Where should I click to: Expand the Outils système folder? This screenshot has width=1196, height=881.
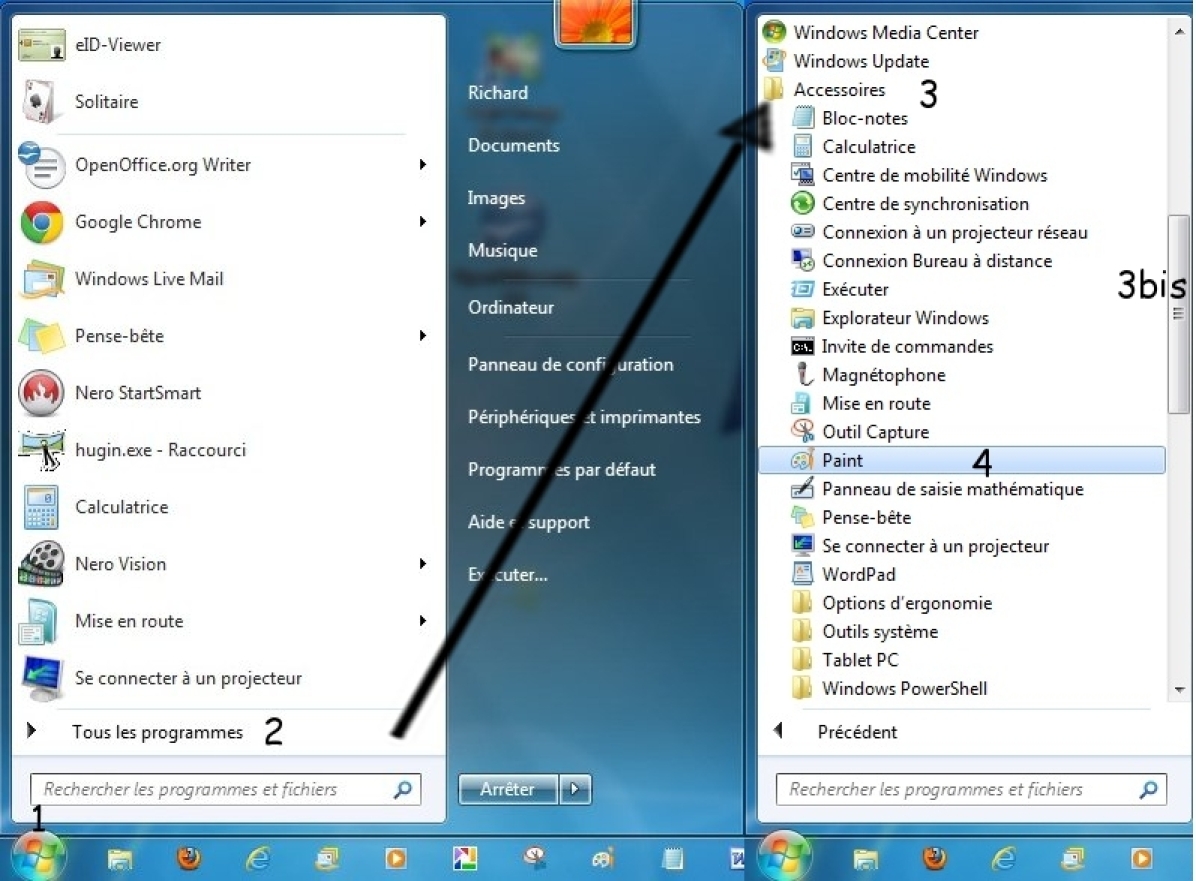(x=879, y=632)
